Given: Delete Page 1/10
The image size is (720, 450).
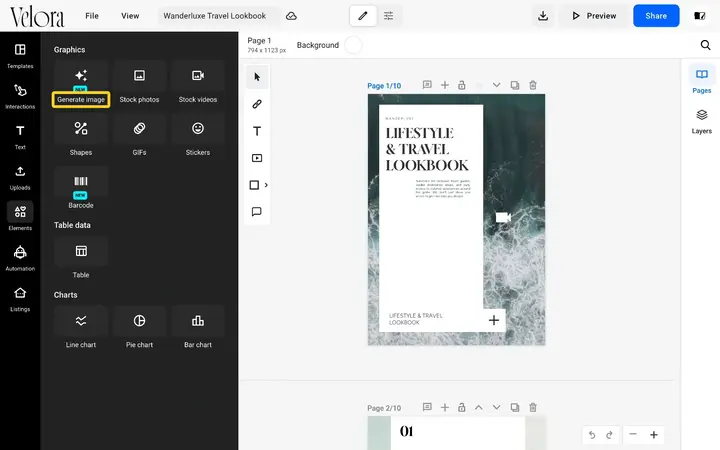Looking at the screenshot, I should coord(533,85).
